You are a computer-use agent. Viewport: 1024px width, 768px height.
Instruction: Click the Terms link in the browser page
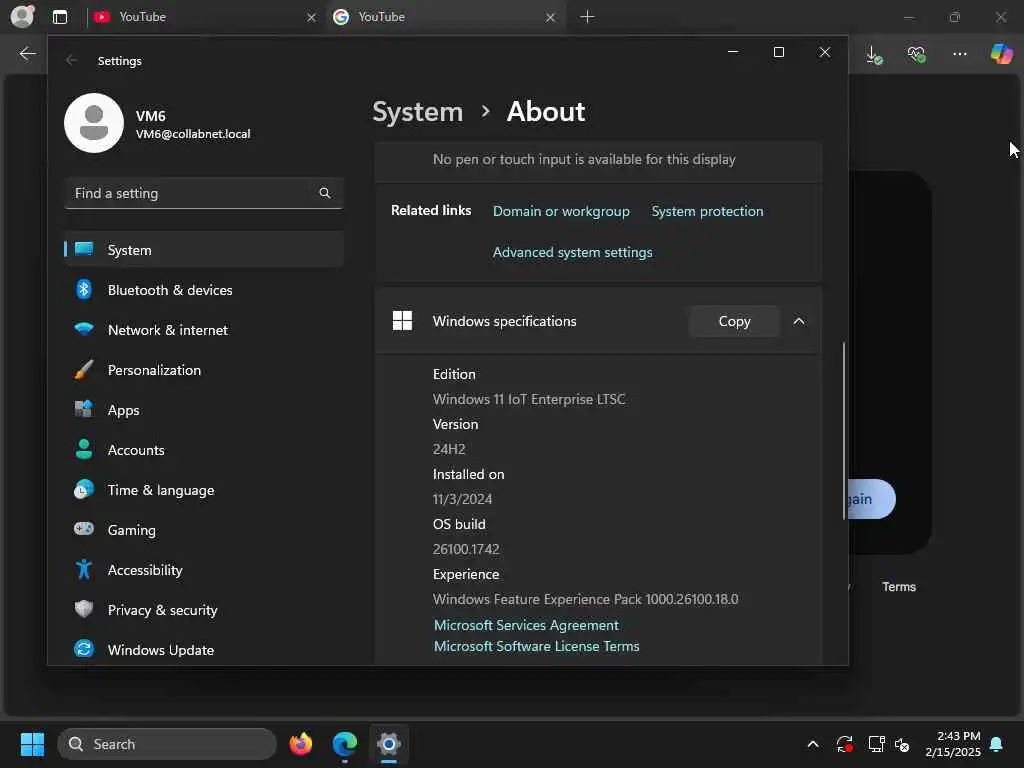899,586
